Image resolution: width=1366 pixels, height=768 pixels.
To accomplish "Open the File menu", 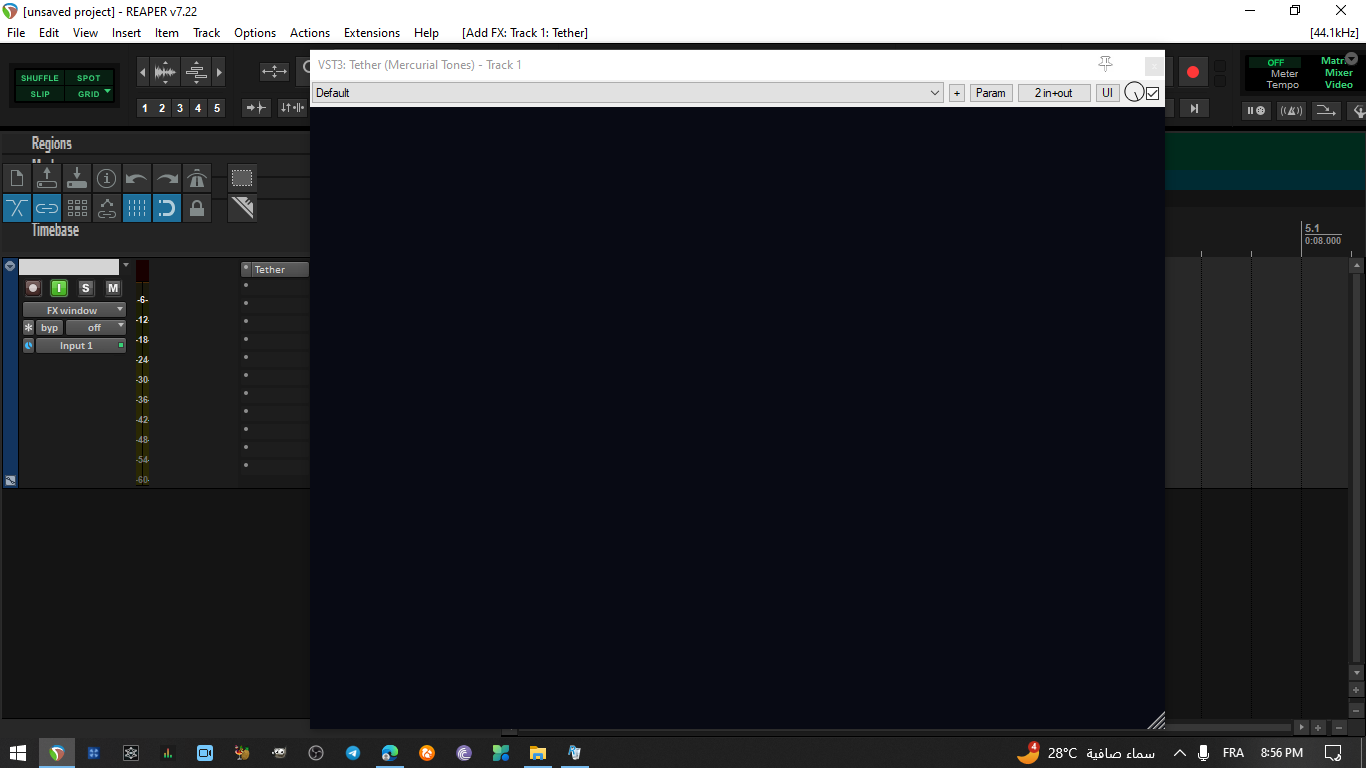I will (x=16, y=33).
